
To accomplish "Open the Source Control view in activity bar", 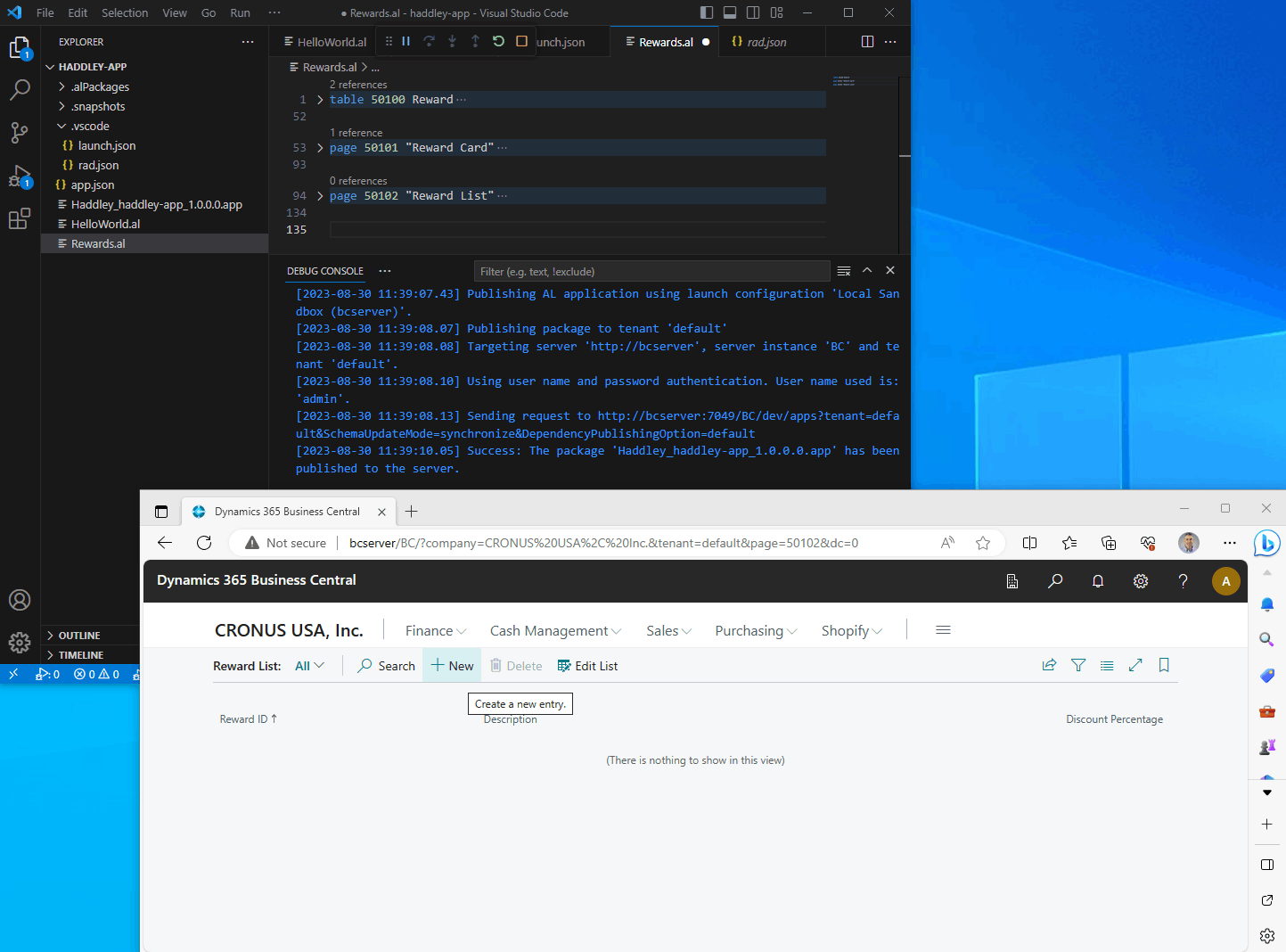I will 20,133.
